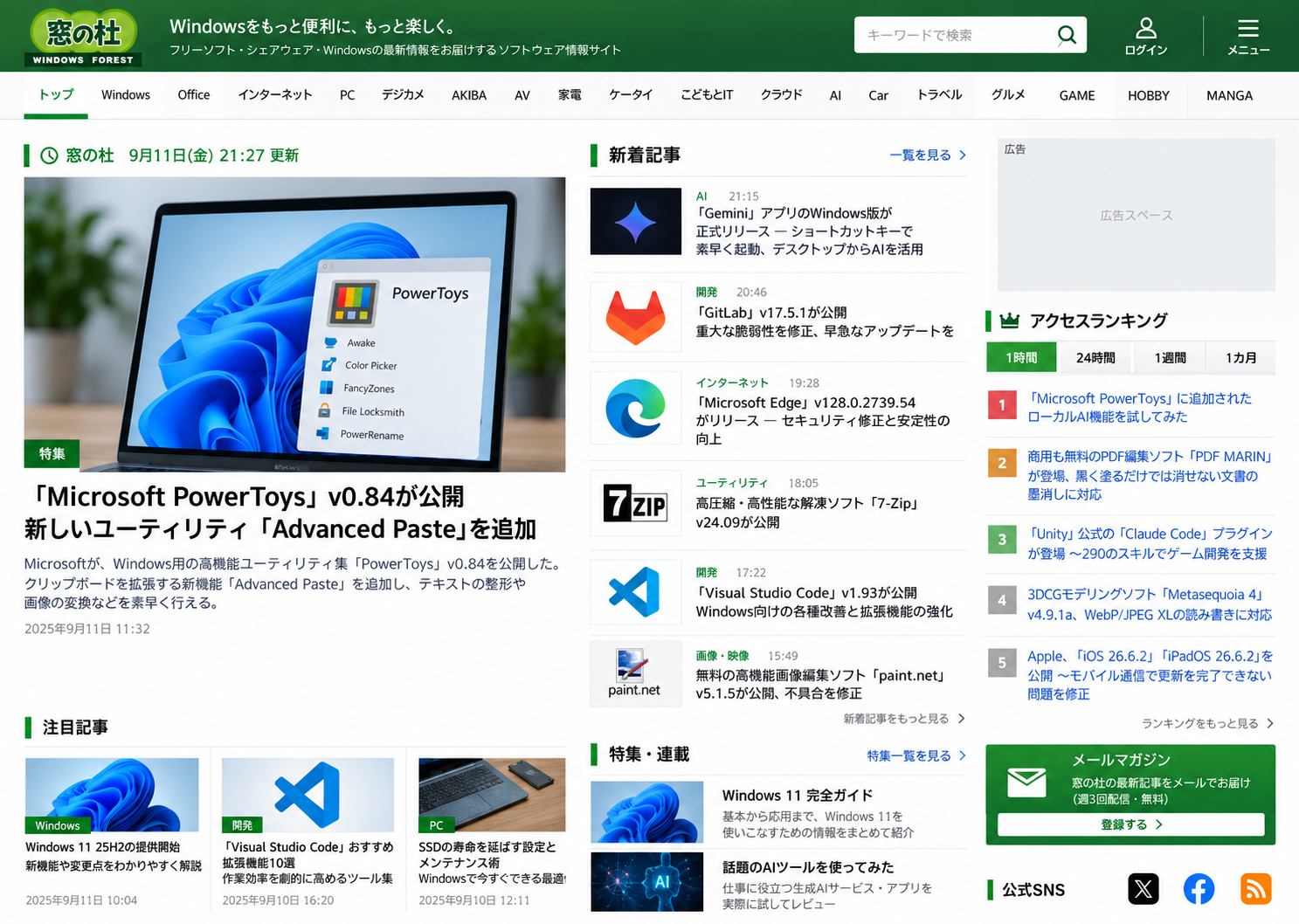1299x924 pixels.
Task: Click the mail magazine envelope icon
Action: coord(1026,782)
